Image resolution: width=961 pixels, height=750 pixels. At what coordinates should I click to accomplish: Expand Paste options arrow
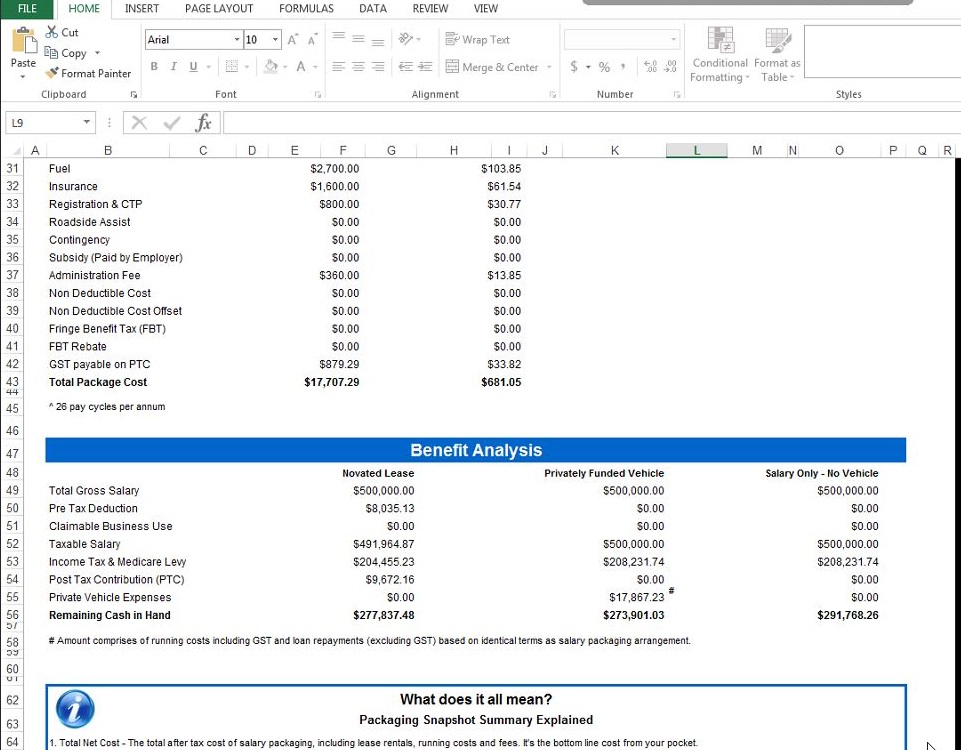coord(23,77)
